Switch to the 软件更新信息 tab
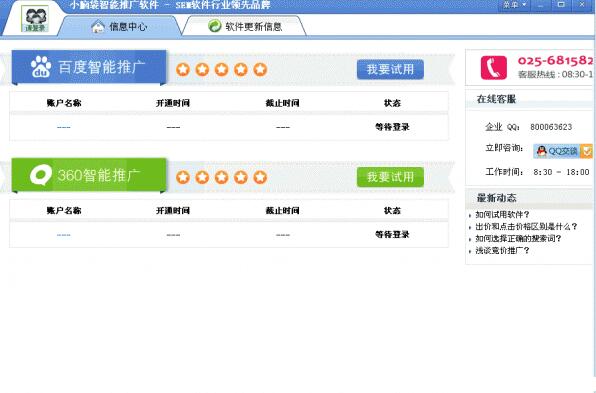The height and width of the screenshot is (393, 596). click(245, 26)
